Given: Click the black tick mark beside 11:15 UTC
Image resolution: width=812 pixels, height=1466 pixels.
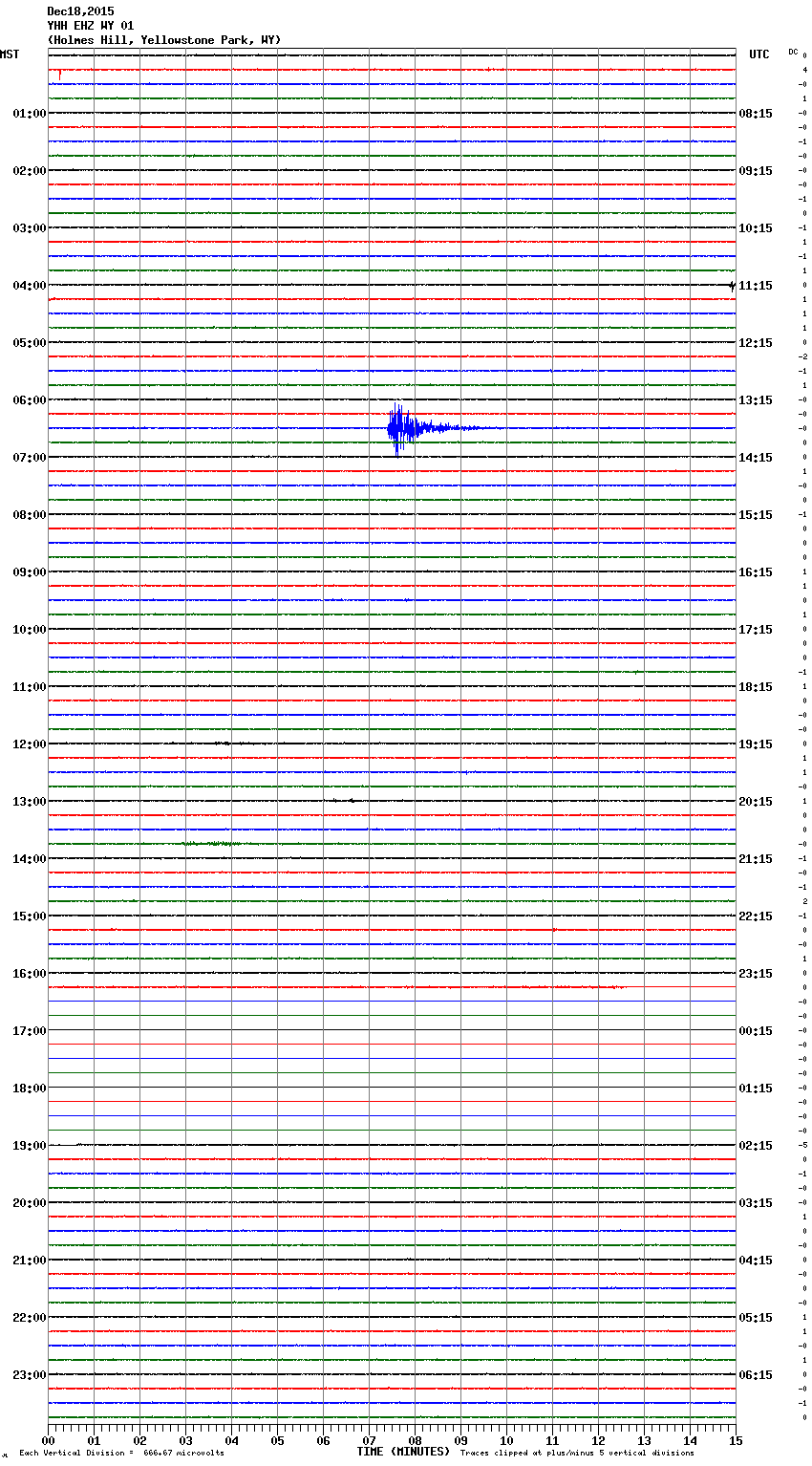Looking at the screenshot, I should (x=732, y=285).
